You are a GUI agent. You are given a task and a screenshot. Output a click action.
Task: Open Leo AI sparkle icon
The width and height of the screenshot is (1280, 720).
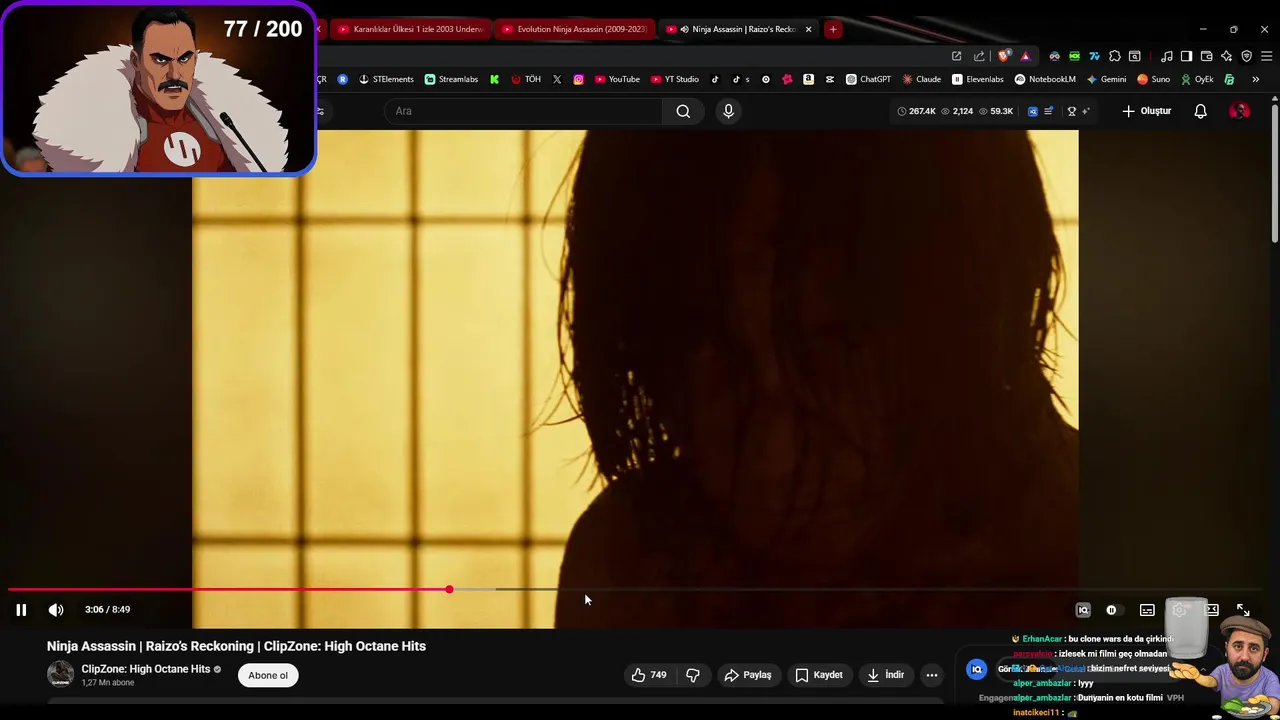coord(1227,56)
